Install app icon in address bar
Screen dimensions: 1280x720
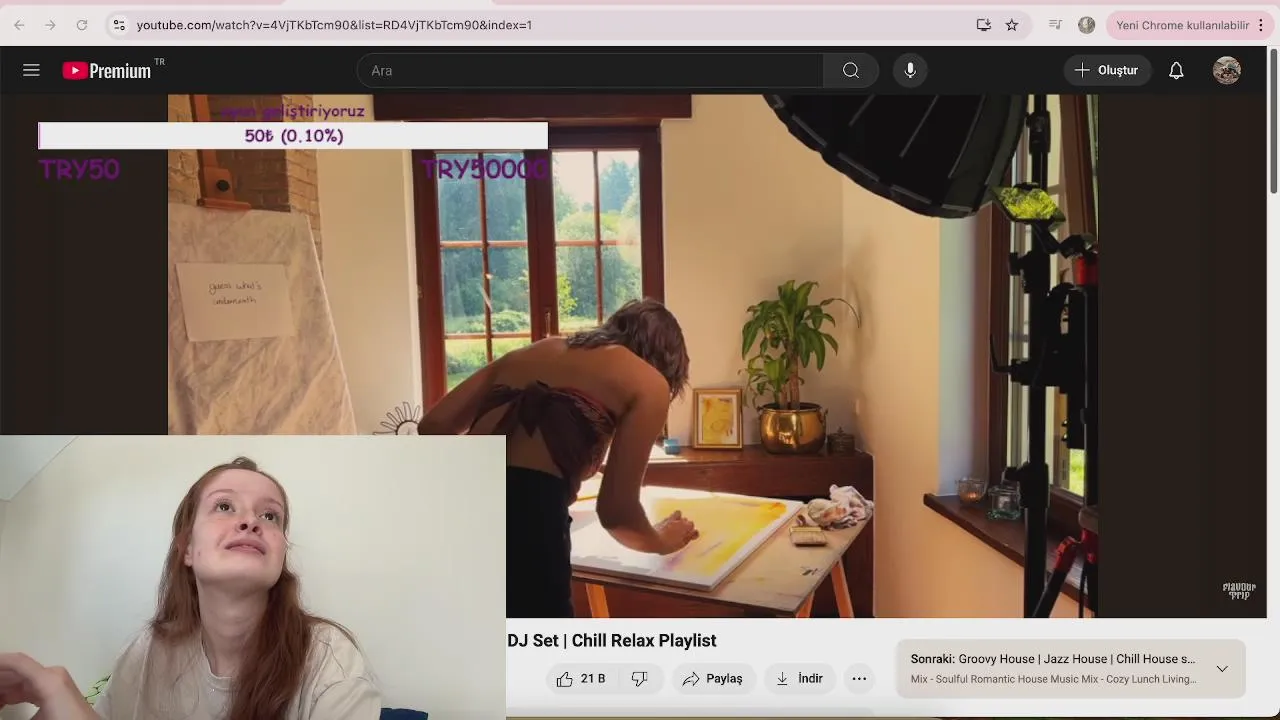point(984,25)
